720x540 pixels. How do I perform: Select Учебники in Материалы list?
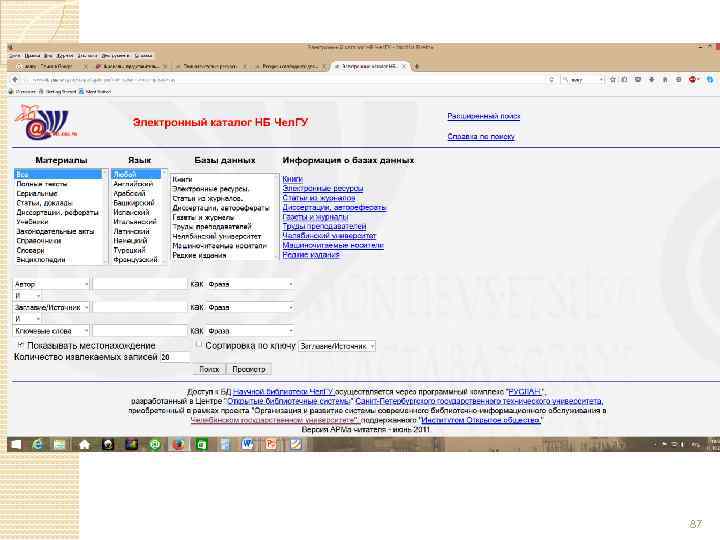pyautogui.click(x=58, y=222)
